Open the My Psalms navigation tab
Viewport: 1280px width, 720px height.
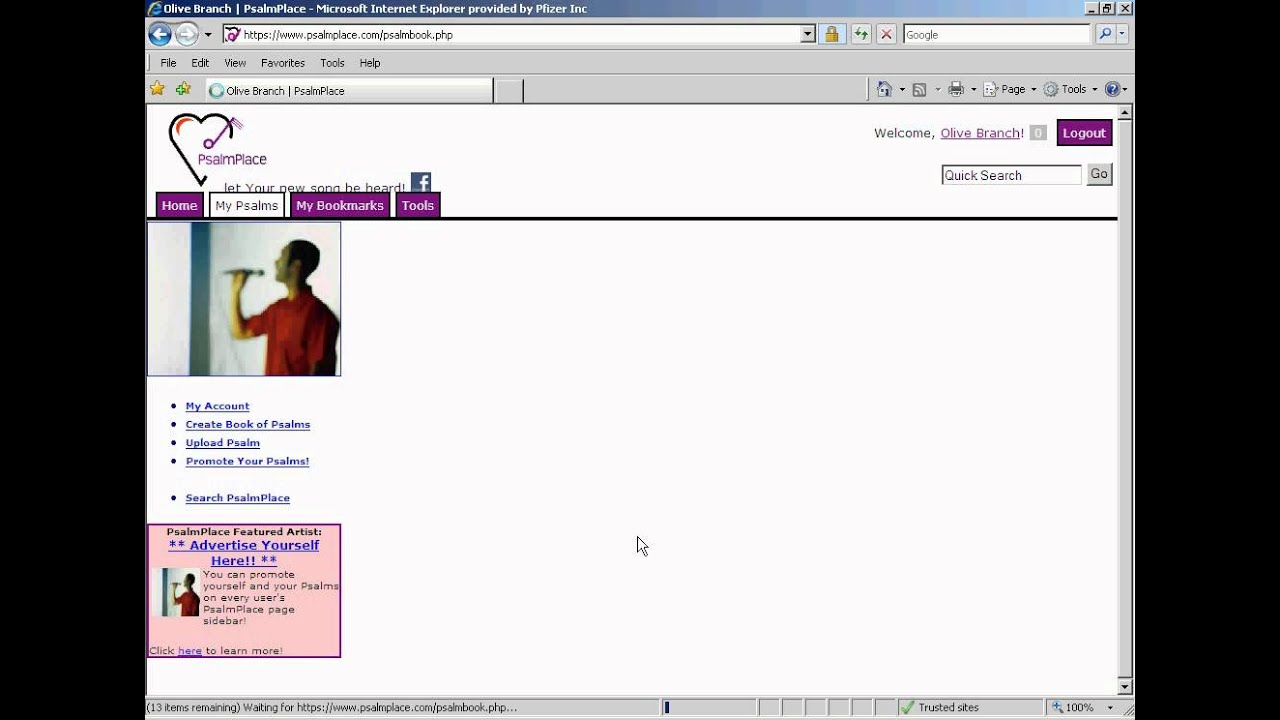[x=247, y=206]
